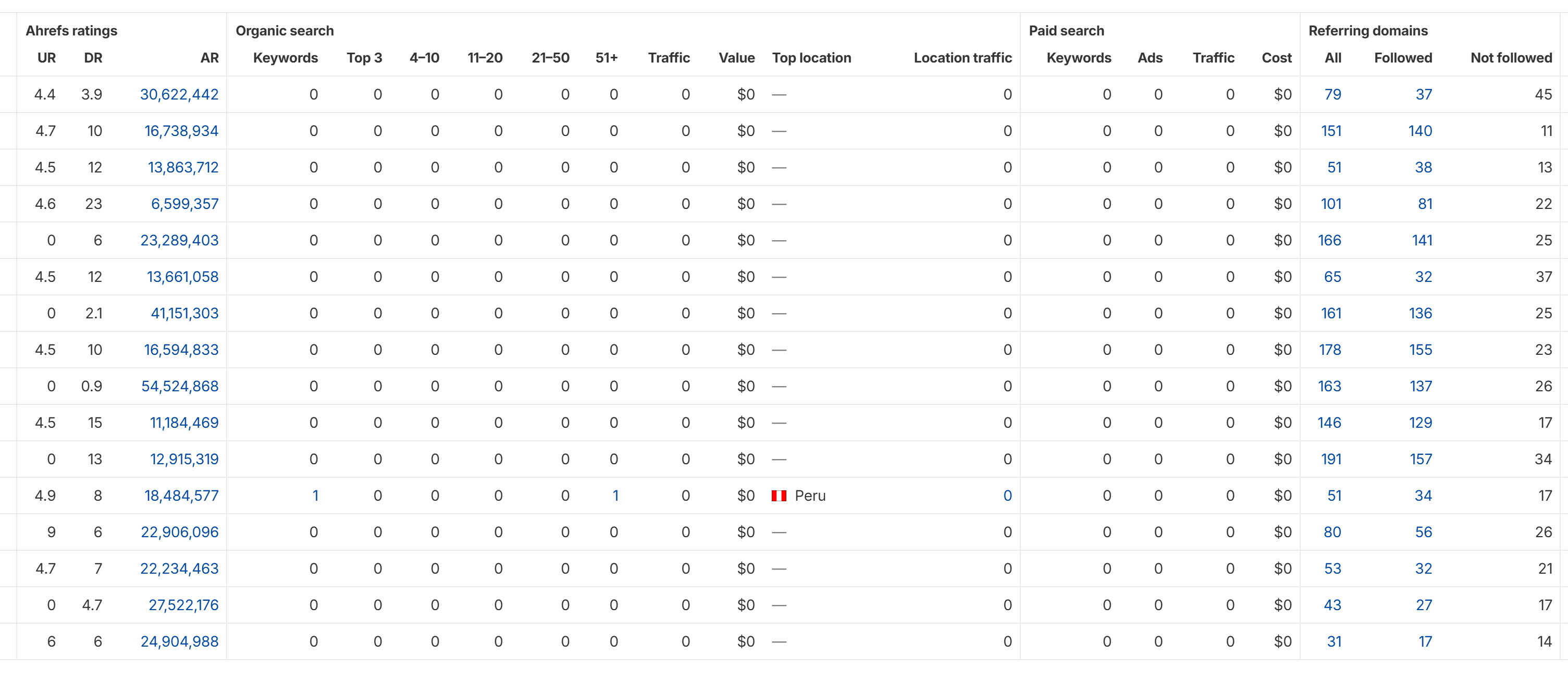The width and height of the screenshot is (1568, 693).
Task: Open all referring domains count 191
Action: pos(1330,460)
